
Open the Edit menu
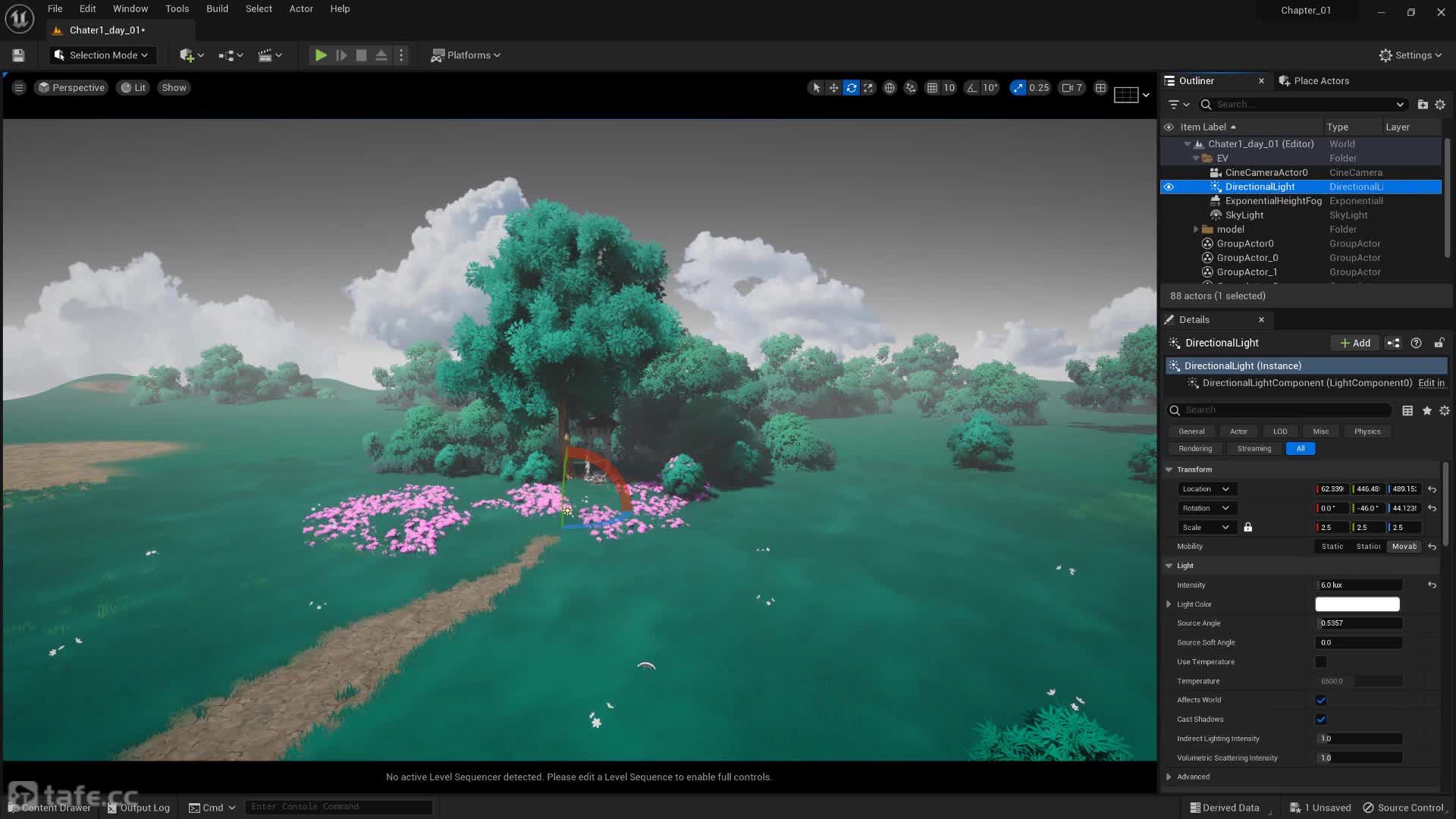87,9
